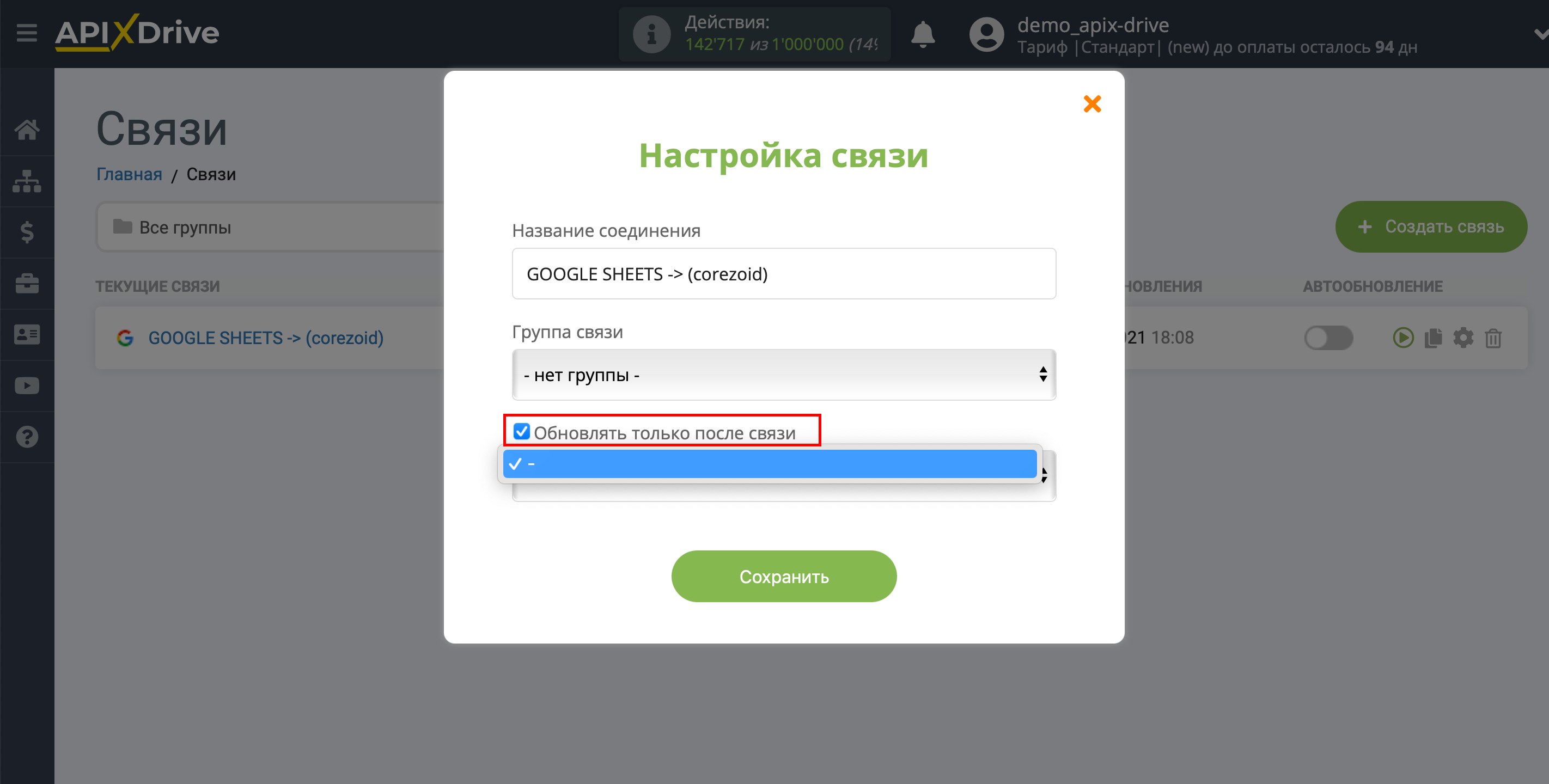Screen dimensions: 1549x784
Task: Toggle the Обновлять только после связи checkbox
Action: [x=520, y=432]
